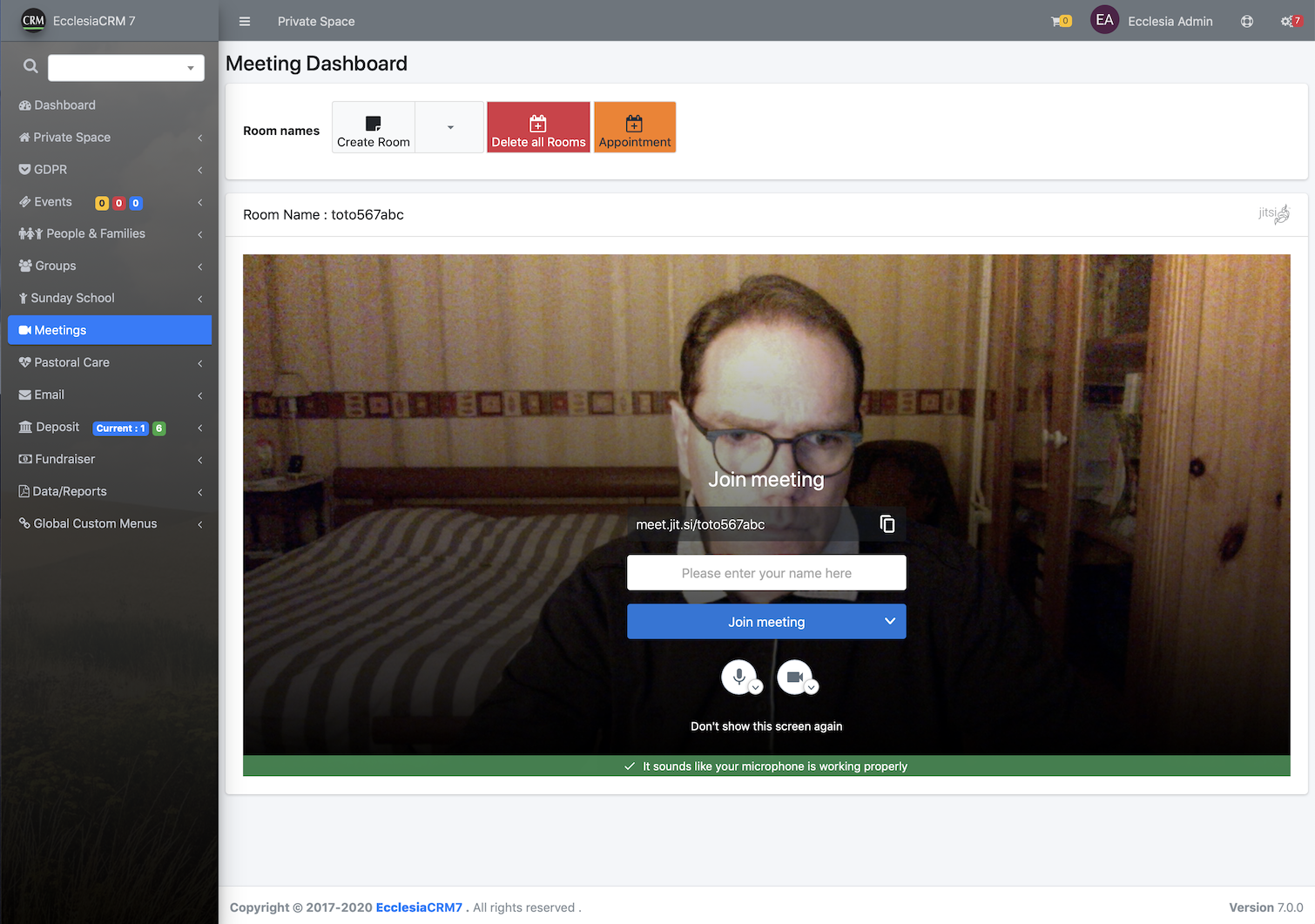This screenshot has height=924, width=1315.
Task: Click the red Events counter badge
Action: pos(119,203)
